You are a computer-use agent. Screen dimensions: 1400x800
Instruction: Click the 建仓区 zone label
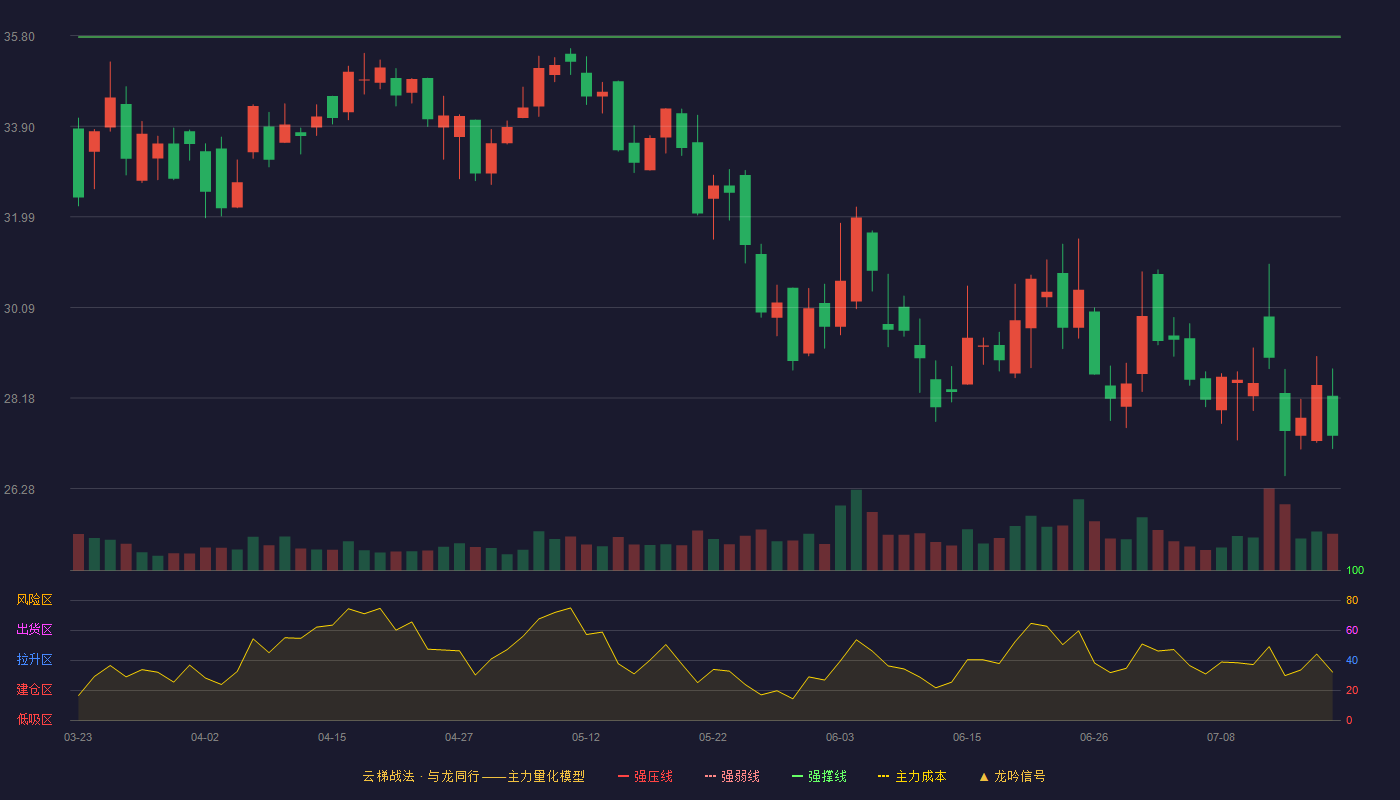coord(34,690)
